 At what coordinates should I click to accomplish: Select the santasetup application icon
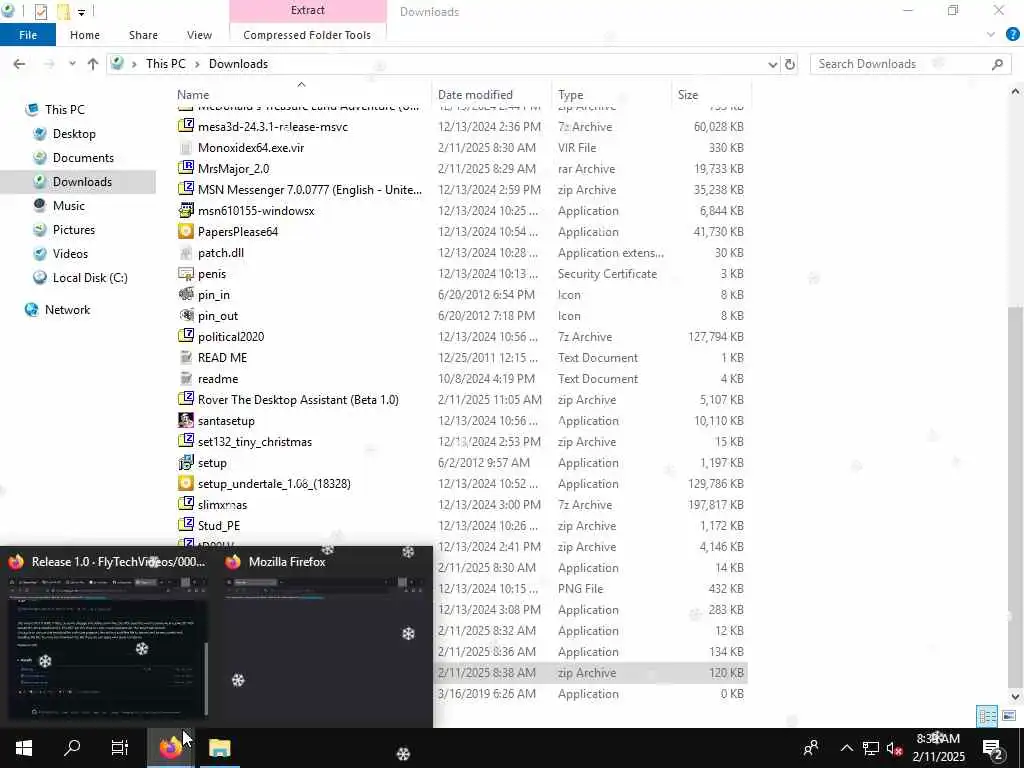click(x=186, y=421)
